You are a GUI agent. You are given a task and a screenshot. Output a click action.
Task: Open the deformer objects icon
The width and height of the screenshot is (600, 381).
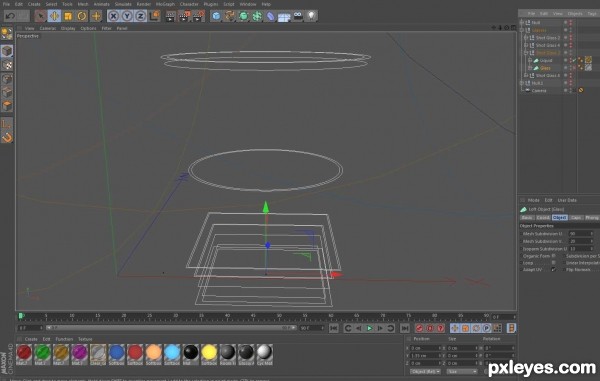(271, 16)
